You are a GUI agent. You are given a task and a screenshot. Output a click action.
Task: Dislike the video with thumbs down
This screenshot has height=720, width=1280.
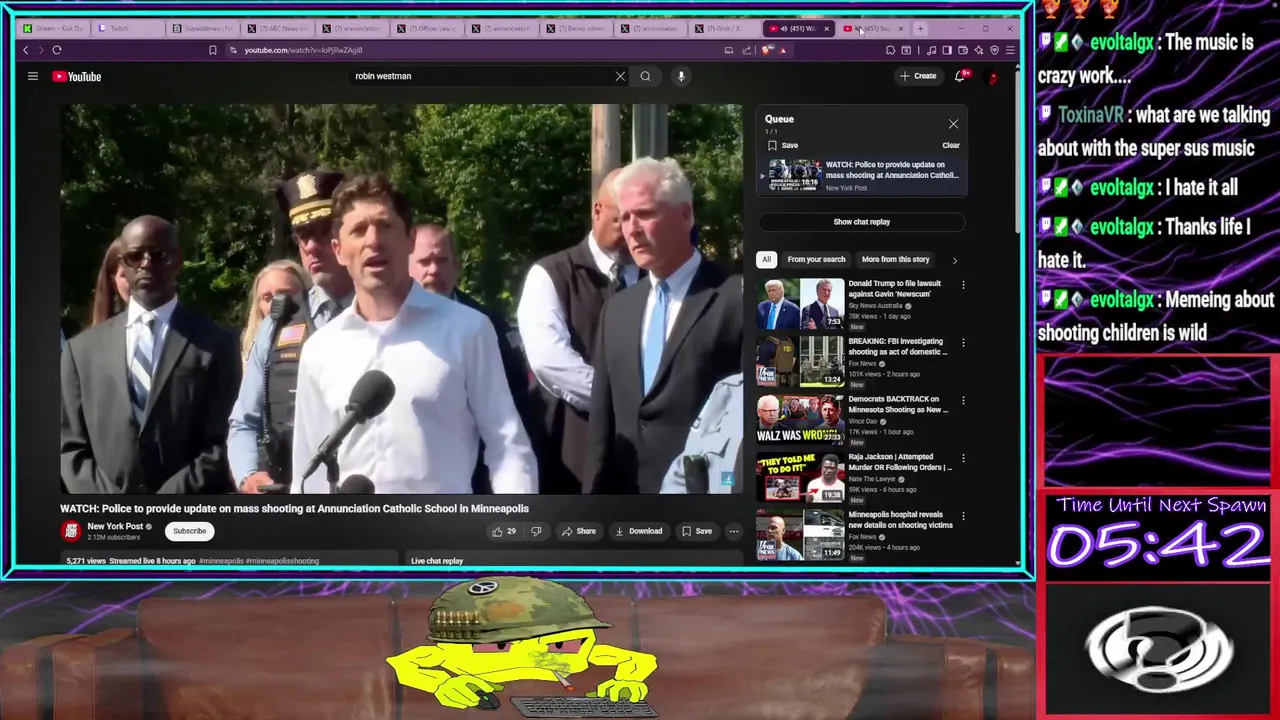pos(536,531)
